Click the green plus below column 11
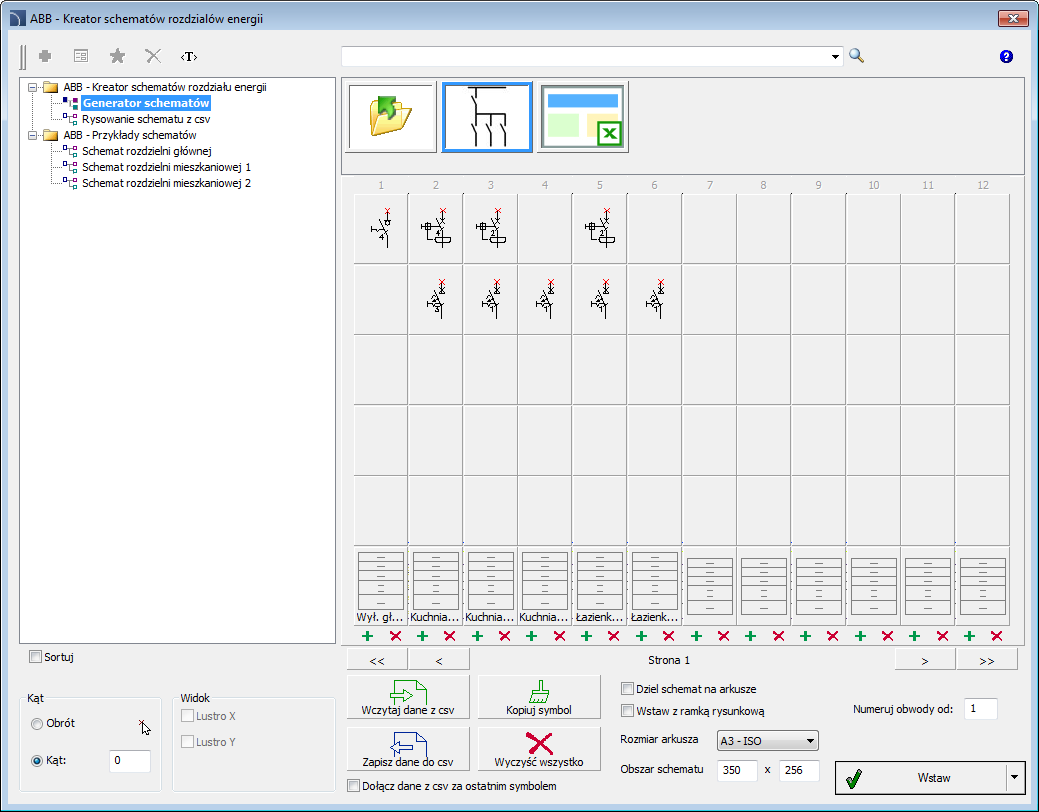The width and height of the screenshot is (1039, 812). (x=914, y=636)
